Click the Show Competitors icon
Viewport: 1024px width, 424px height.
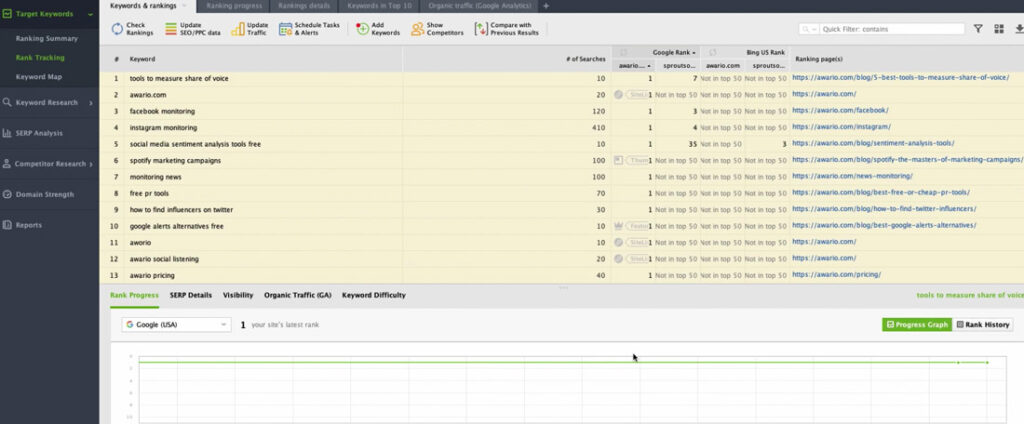(x=417, y=29)
